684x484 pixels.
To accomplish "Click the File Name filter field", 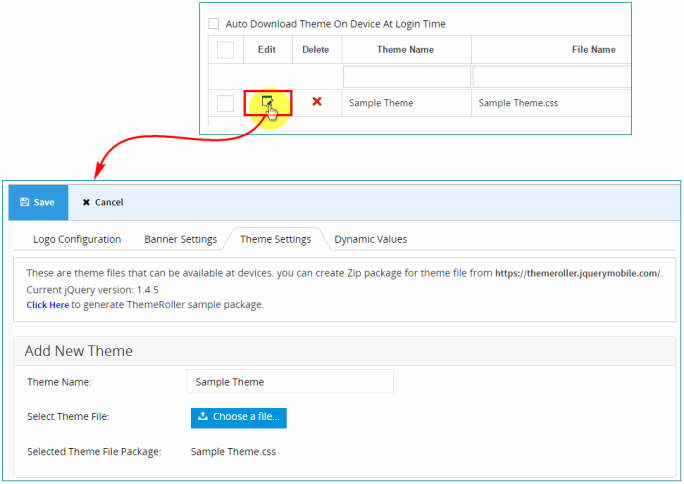I will [x=552, y=77].
